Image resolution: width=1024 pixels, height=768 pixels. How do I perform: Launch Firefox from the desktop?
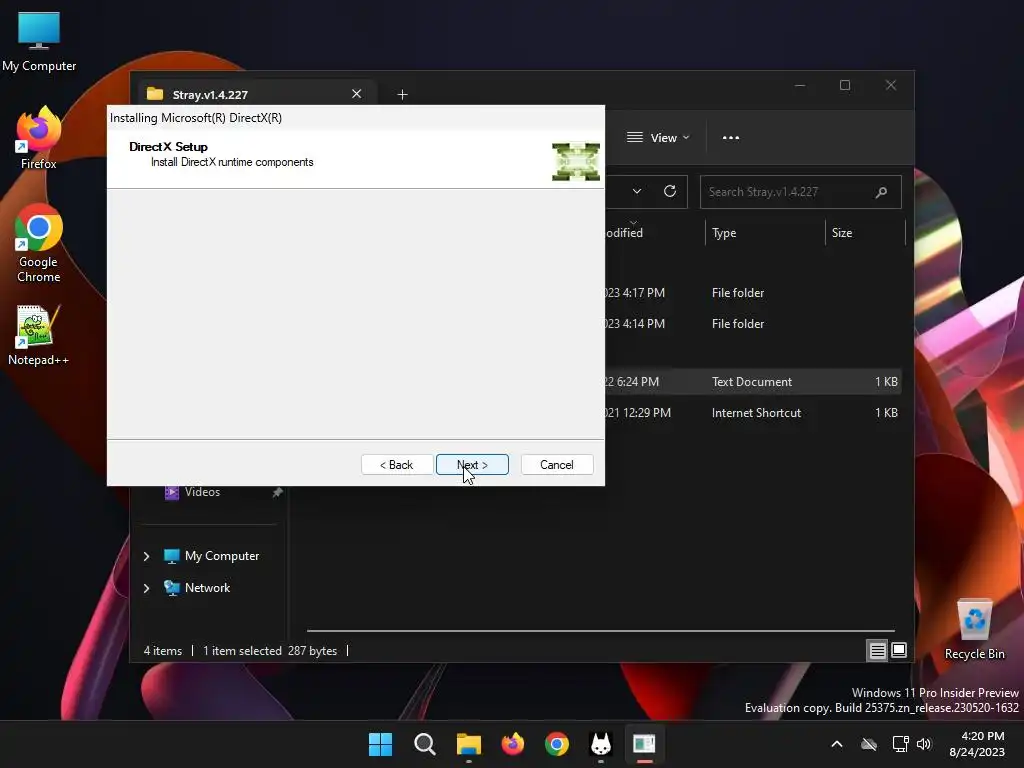(x=39, y=138)
